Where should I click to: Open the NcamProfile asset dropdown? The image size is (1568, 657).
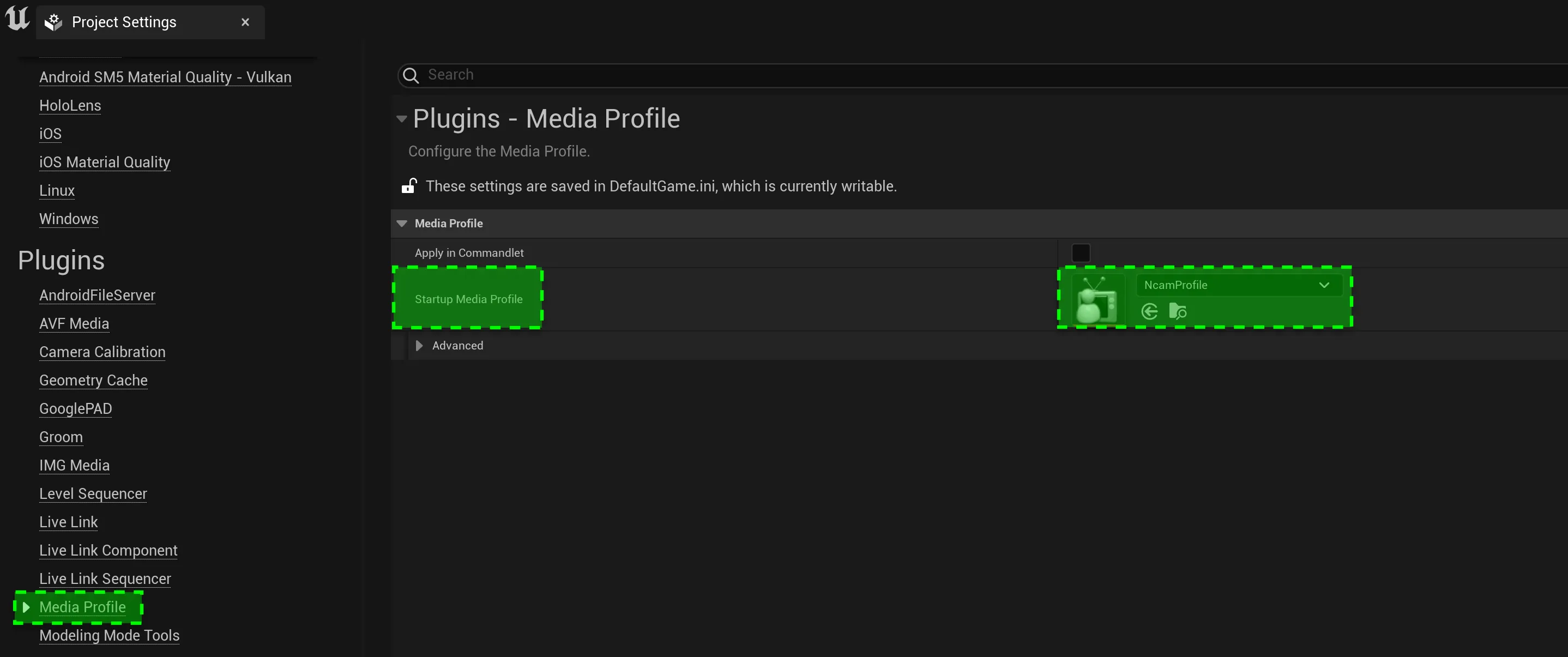click(1239, 285)
